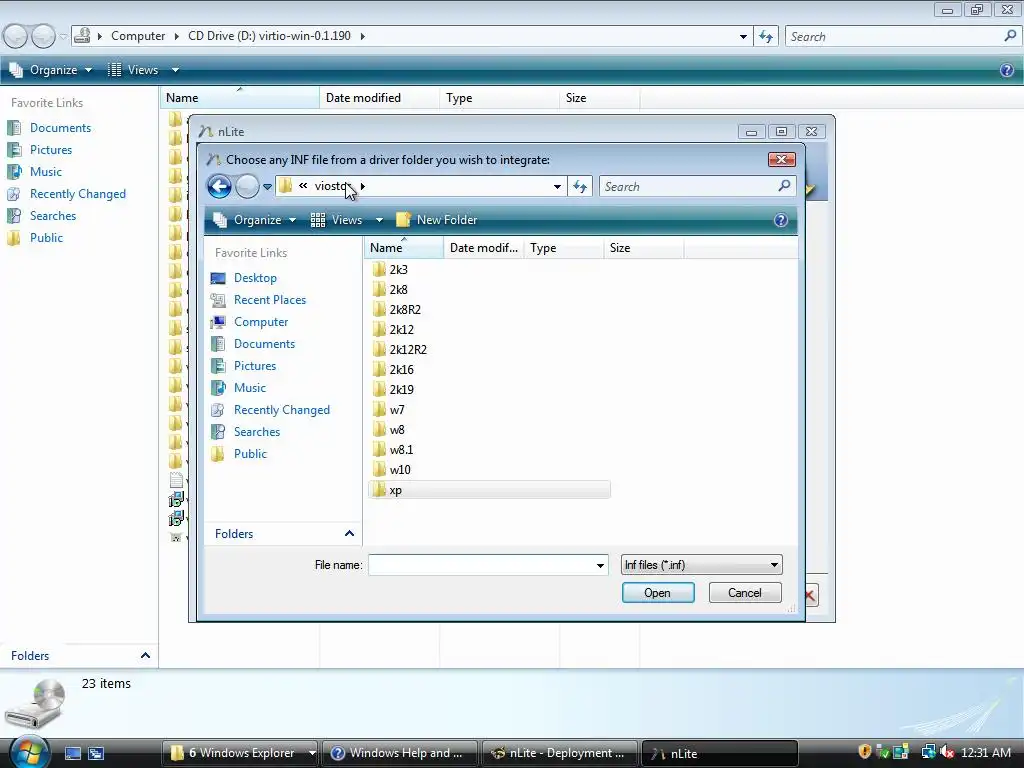This screenshot has width=1024, height=768.
Task: Refresh the file dialog folder listing
Action: tap(580, 187)
